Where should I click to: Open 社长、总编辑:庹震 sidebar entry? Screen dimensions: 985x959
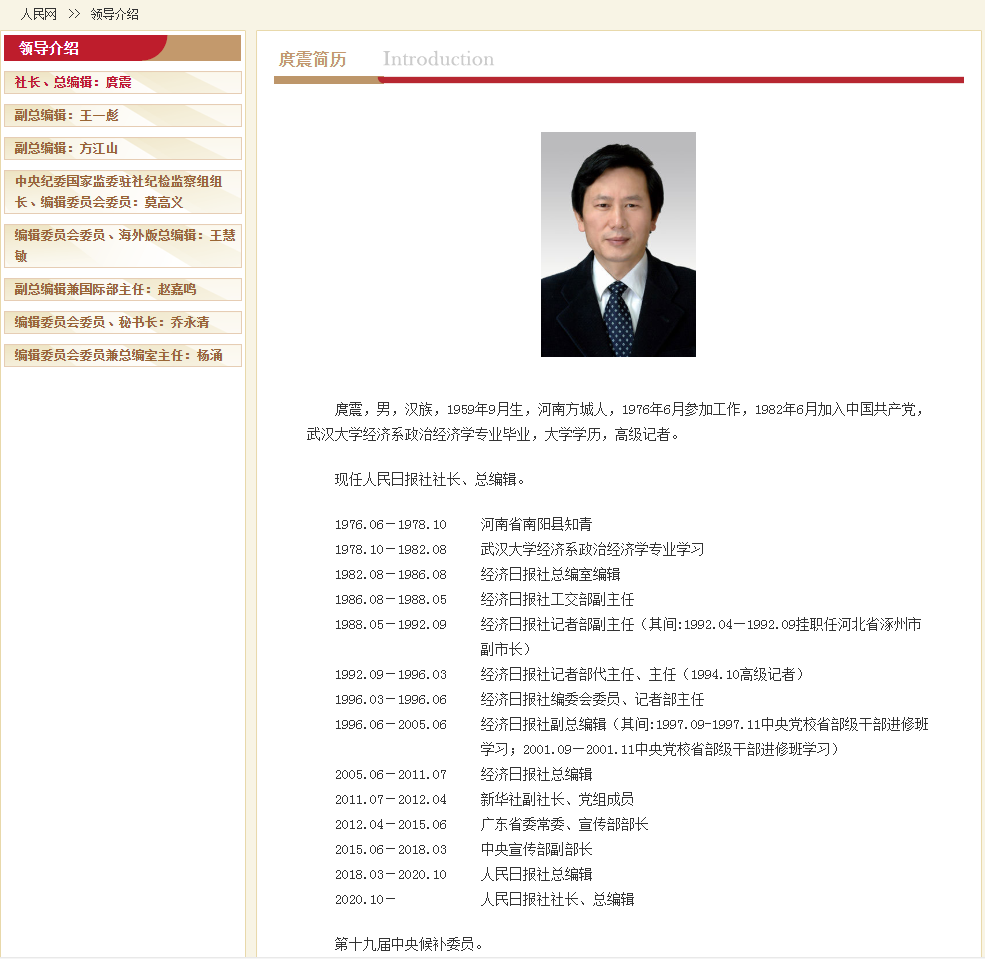coord(122,82)
